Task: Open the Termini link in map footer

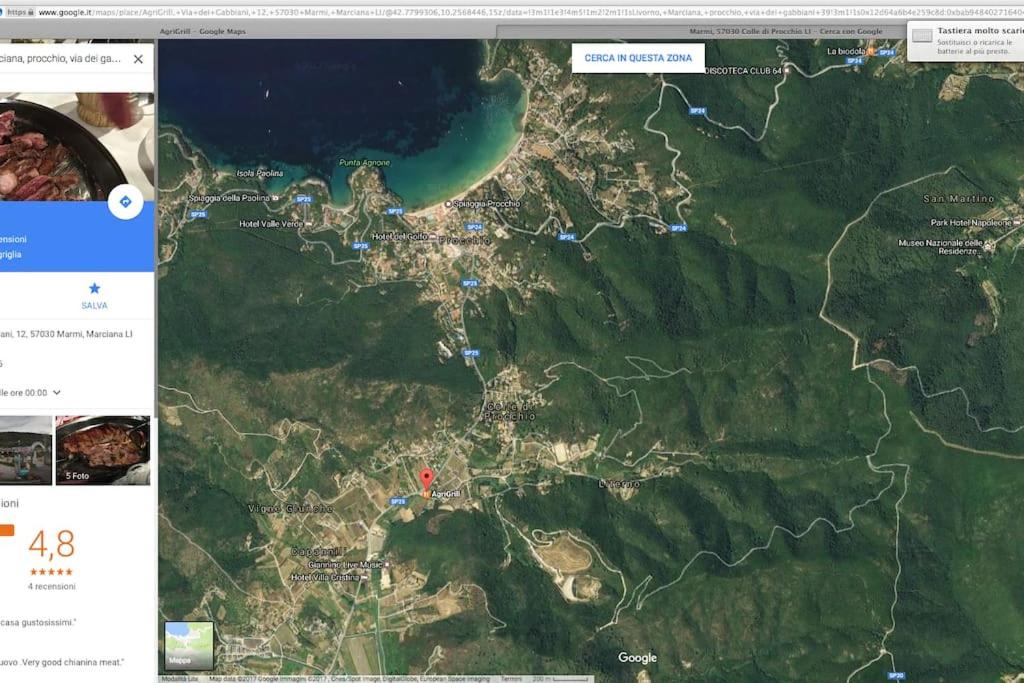Action: pyautogui.click(x=510, y=679)
